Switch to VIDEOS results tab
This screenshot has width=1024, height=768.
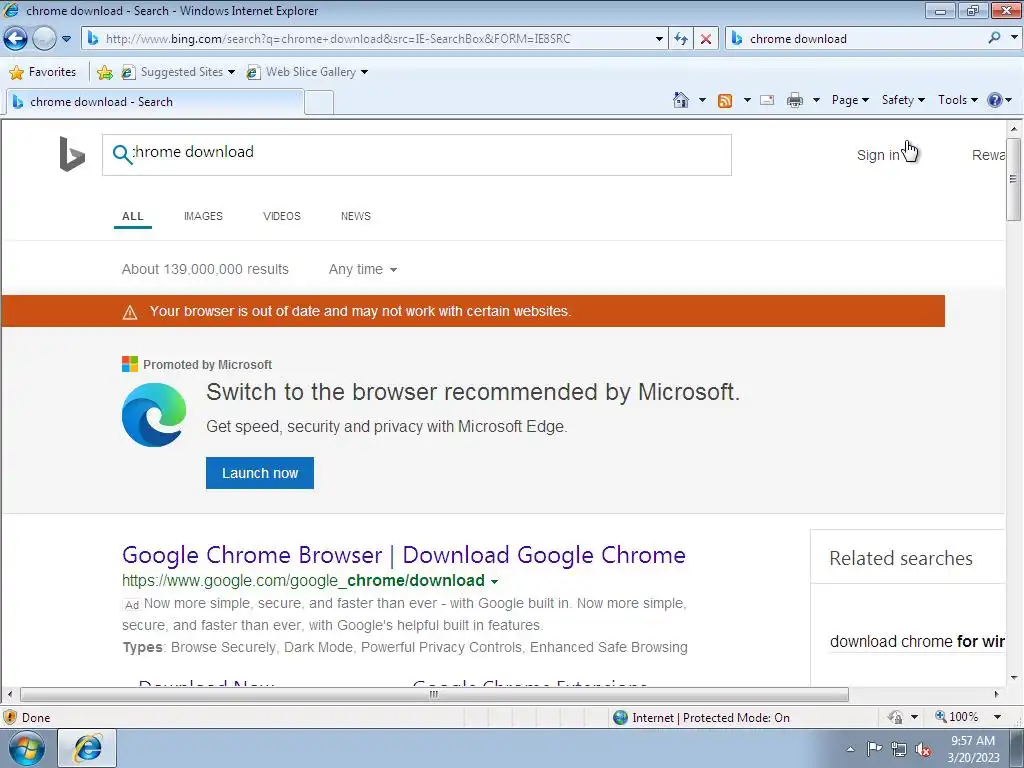point(281,216)
